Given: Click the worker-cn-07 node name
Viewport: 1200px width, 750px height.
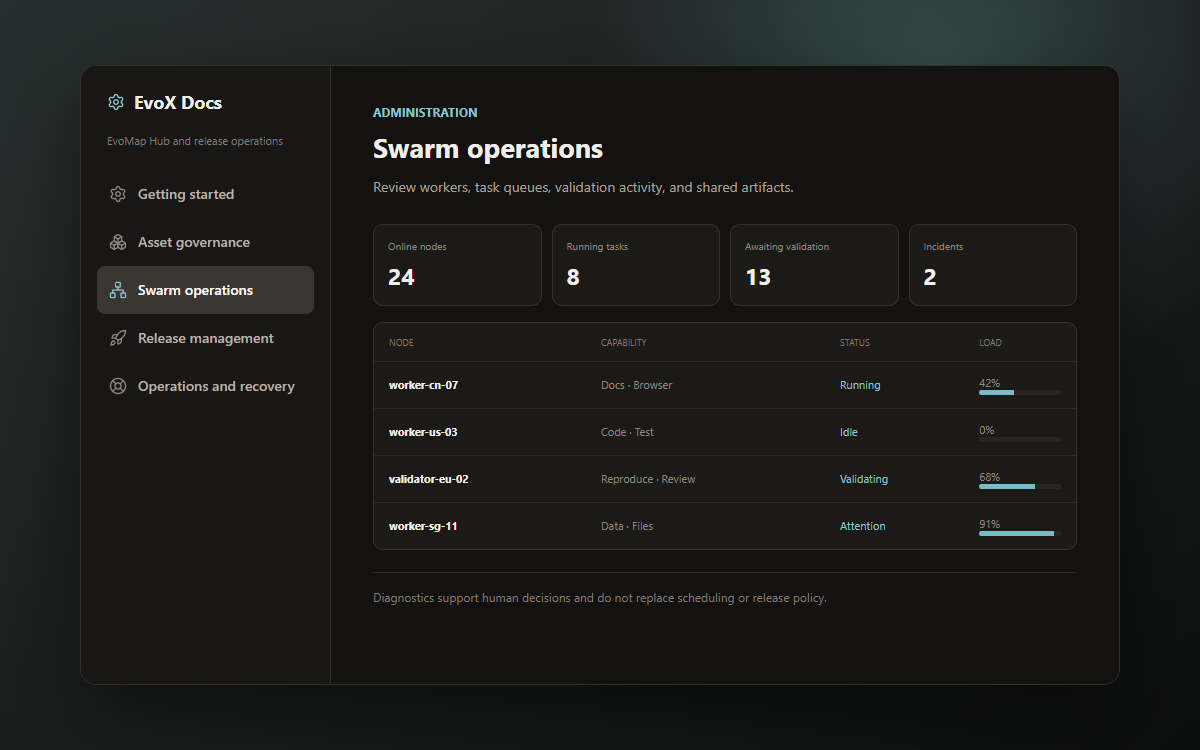Looking at the screenshot, I should coord(423,385).
